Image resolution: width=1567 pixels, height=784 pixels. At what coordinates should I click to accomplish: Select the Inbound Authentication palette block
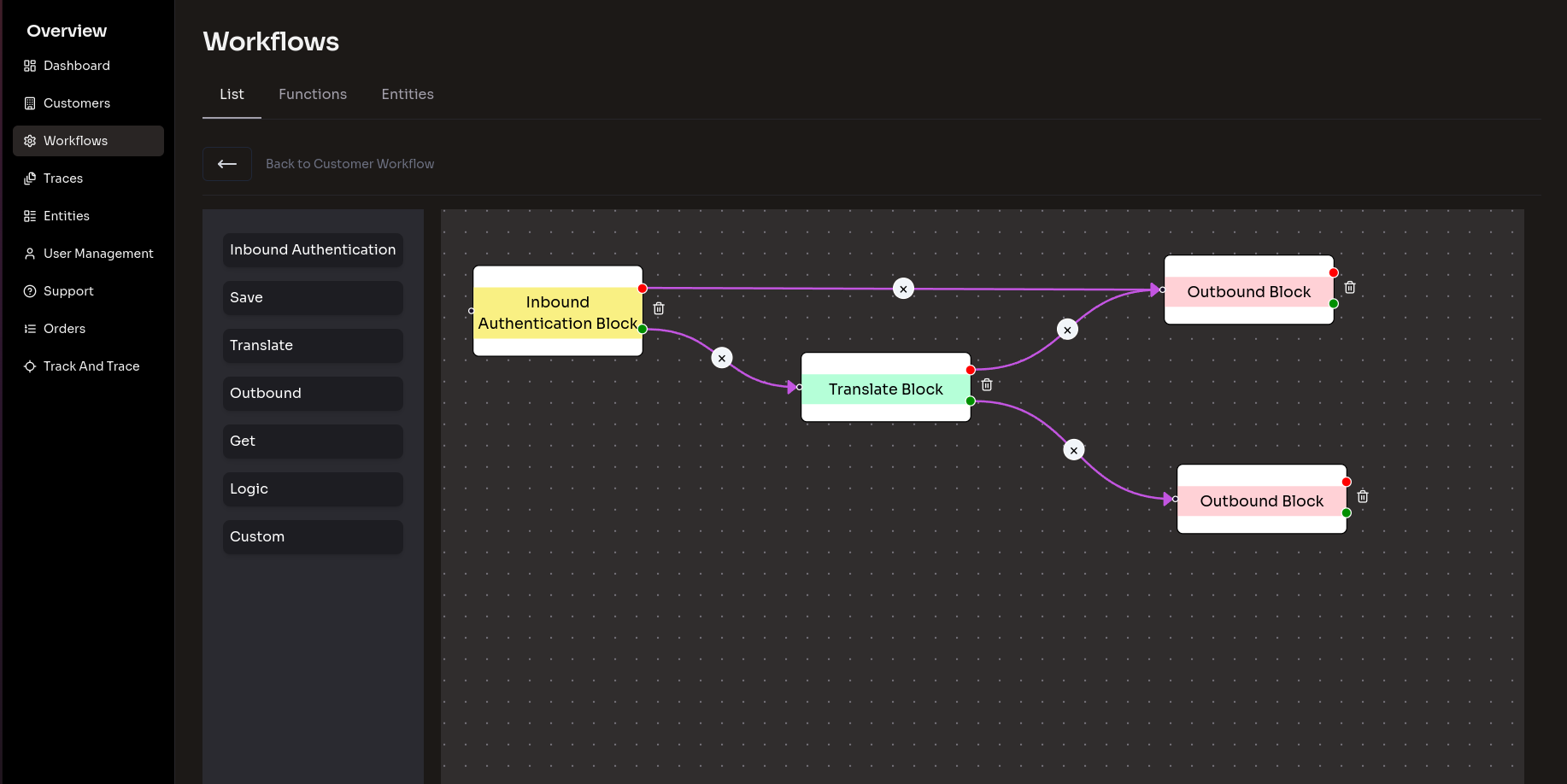coord(313,250)
